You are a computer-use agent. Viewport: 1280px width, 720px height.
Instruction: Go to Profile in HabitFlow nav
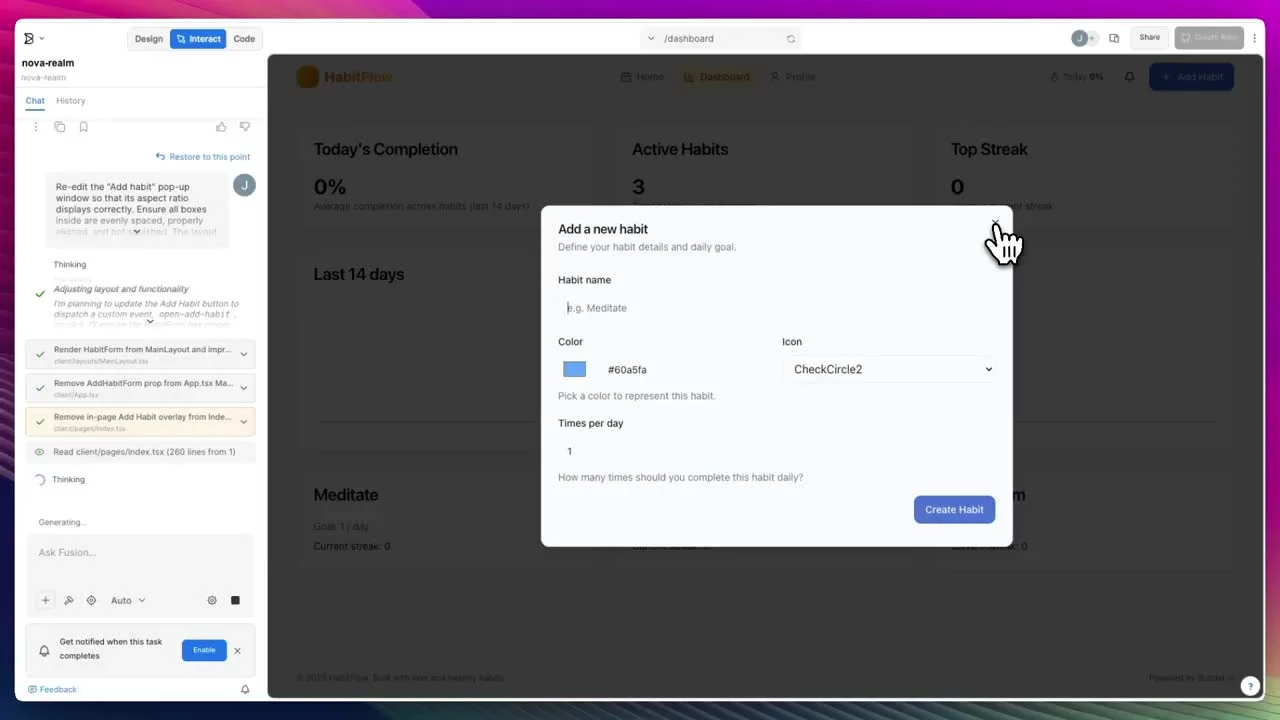tap(792, 77)
